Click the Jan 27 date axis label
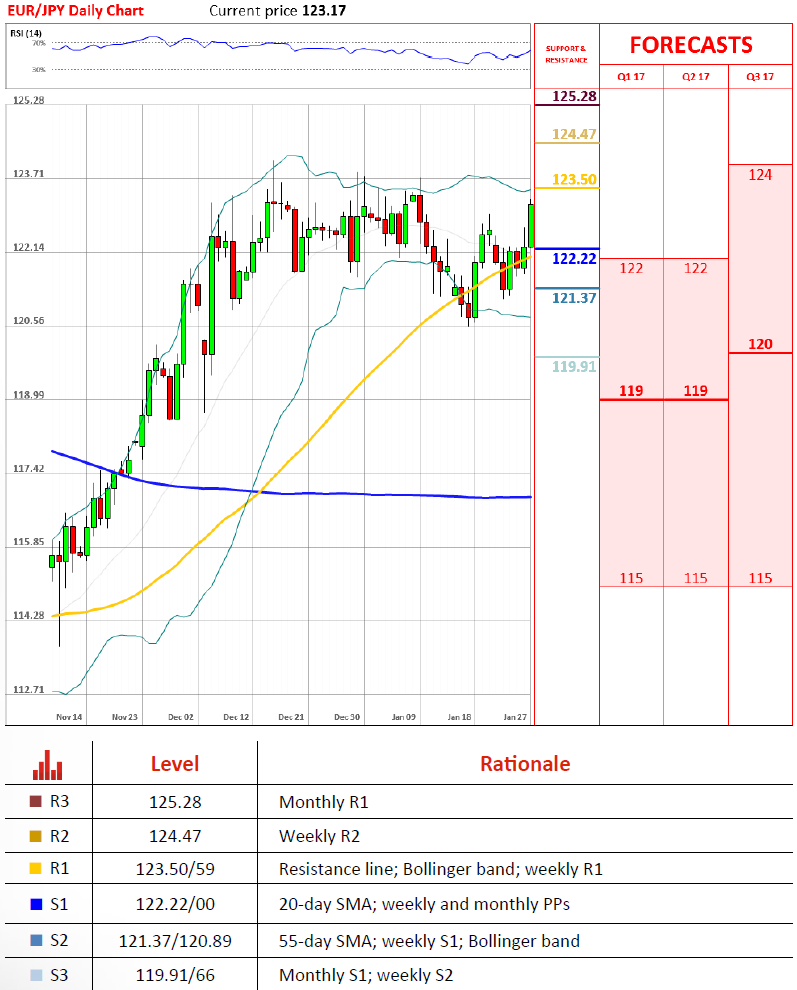The width and height of the screenshot is (797, 990). pyautogui.click(x=515, y=717)
